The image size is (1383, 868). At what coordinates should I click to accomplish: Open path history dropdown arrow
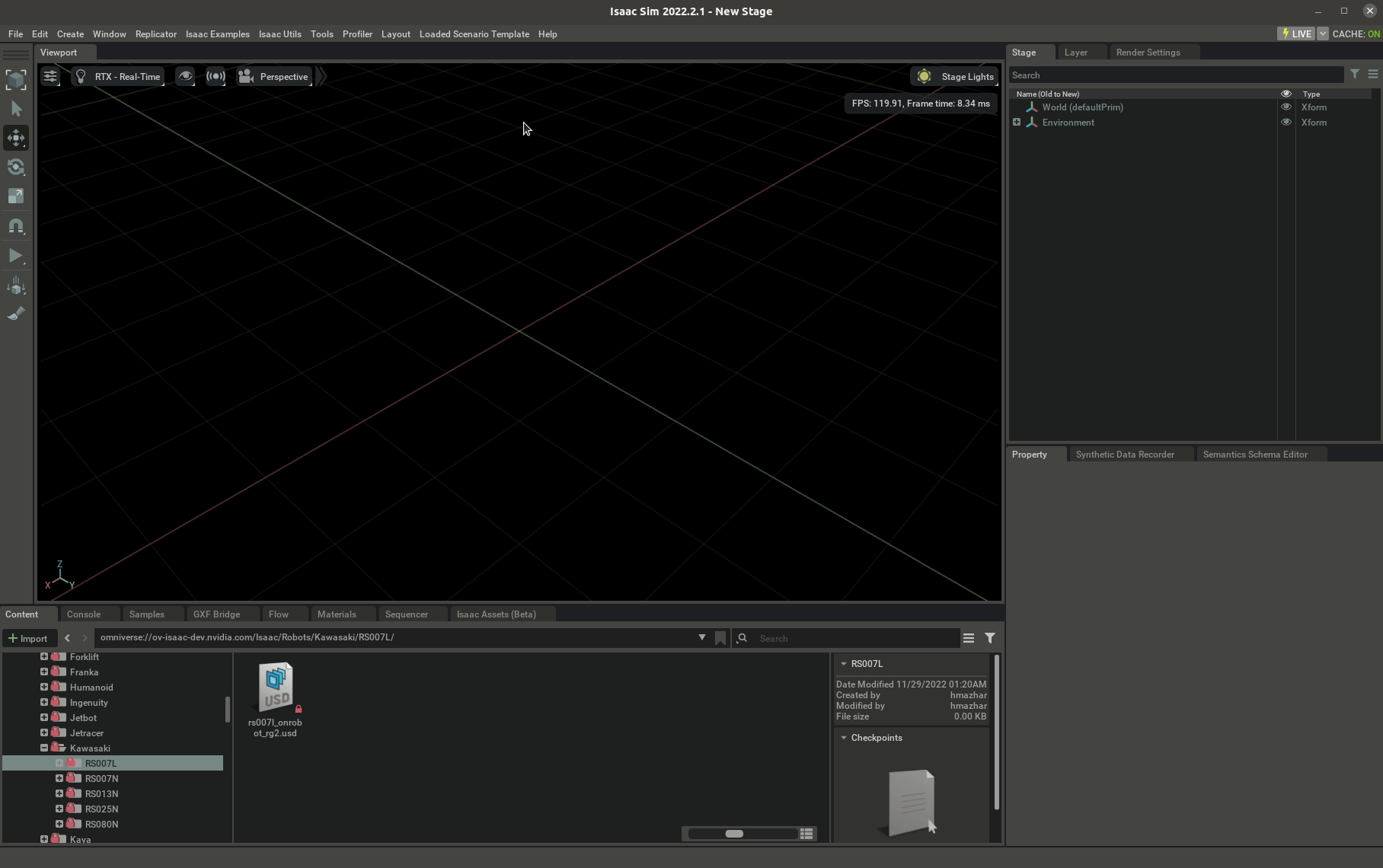(x=701, y=637)
